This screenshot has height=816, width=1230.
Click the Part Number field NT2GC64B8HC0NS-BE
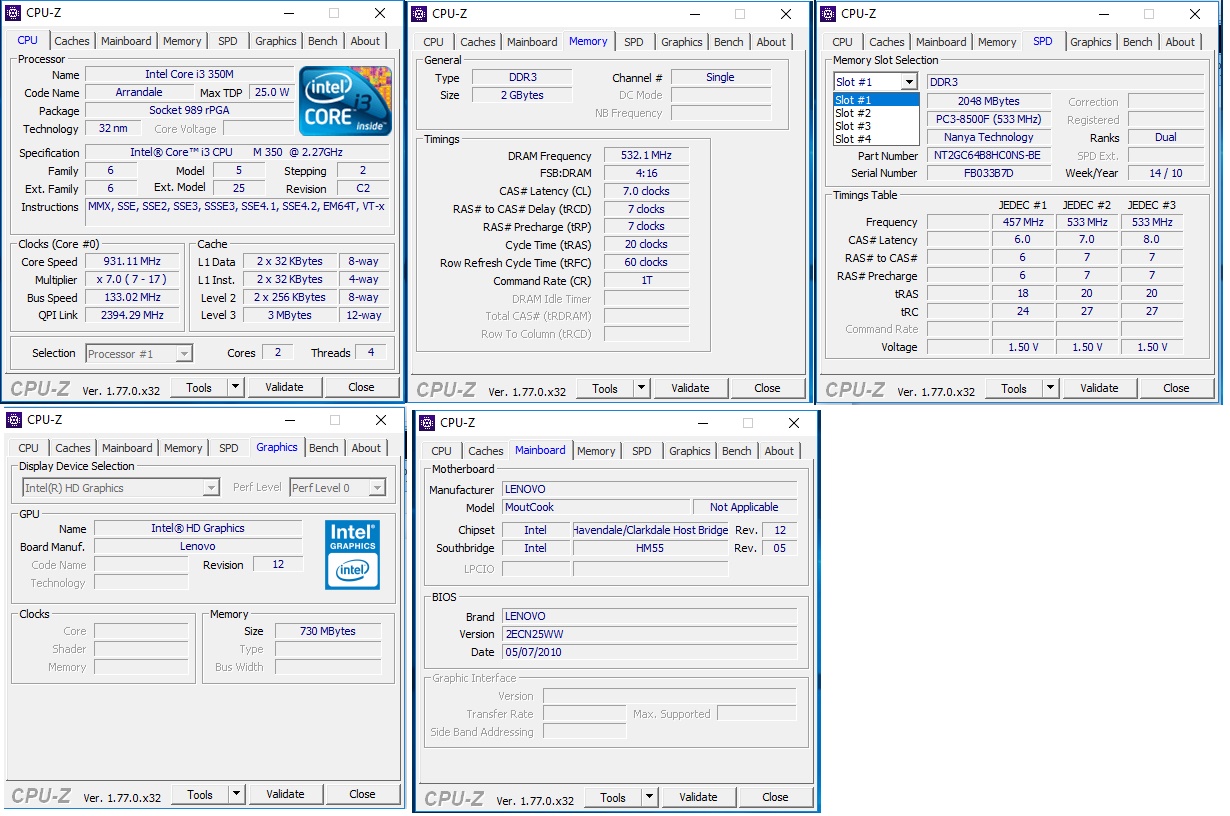[989, 156]
